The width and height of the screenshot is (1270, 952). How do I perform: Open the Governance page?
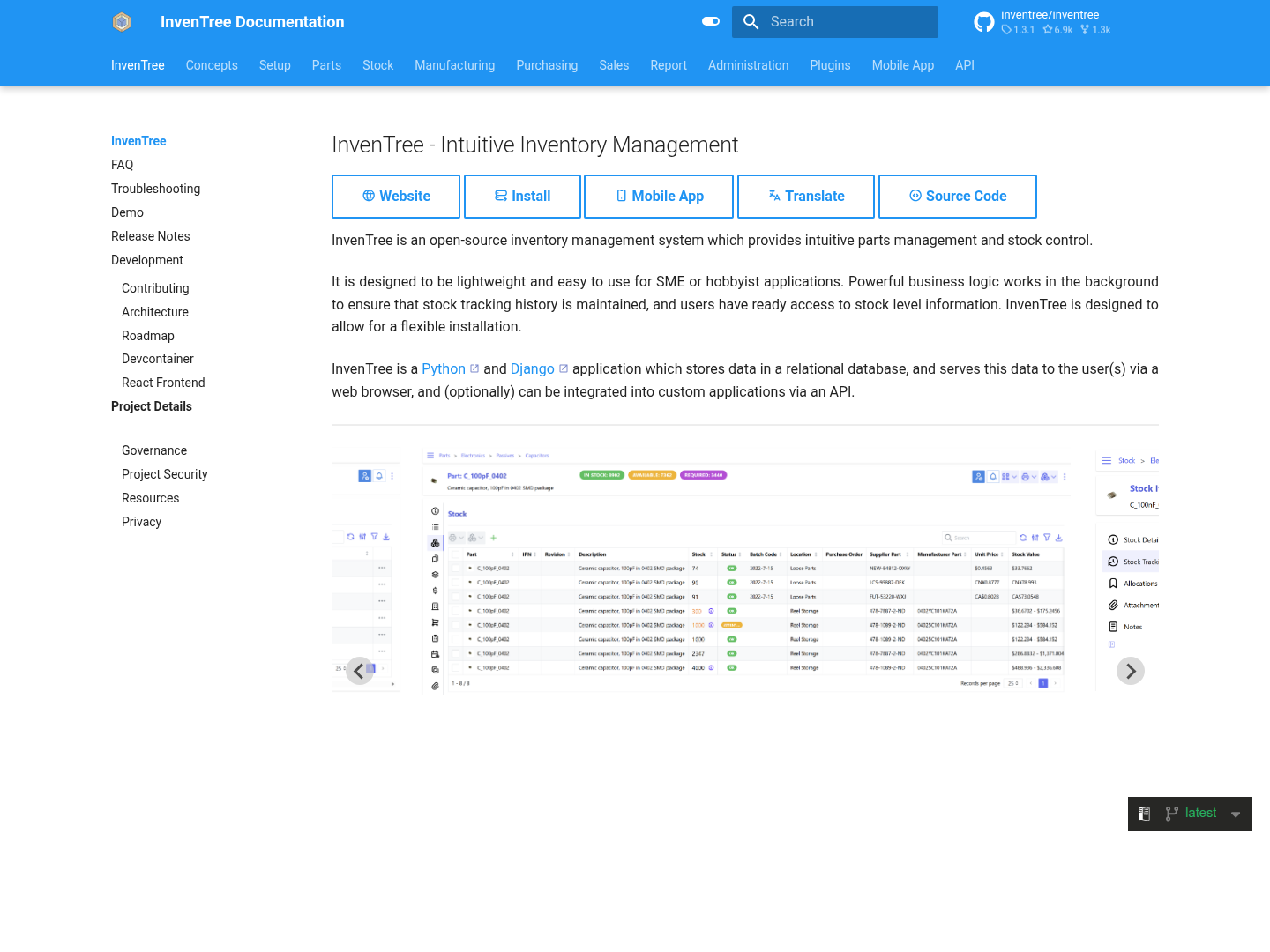(154, 450)
